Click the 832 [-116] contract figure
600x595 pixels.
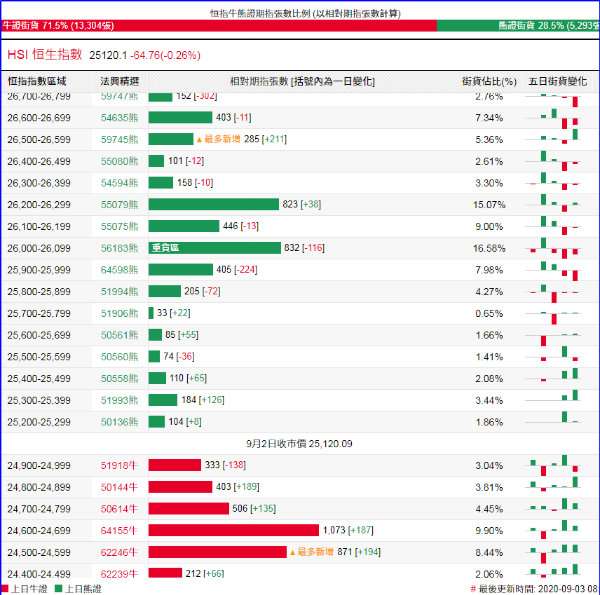[304, 248]
